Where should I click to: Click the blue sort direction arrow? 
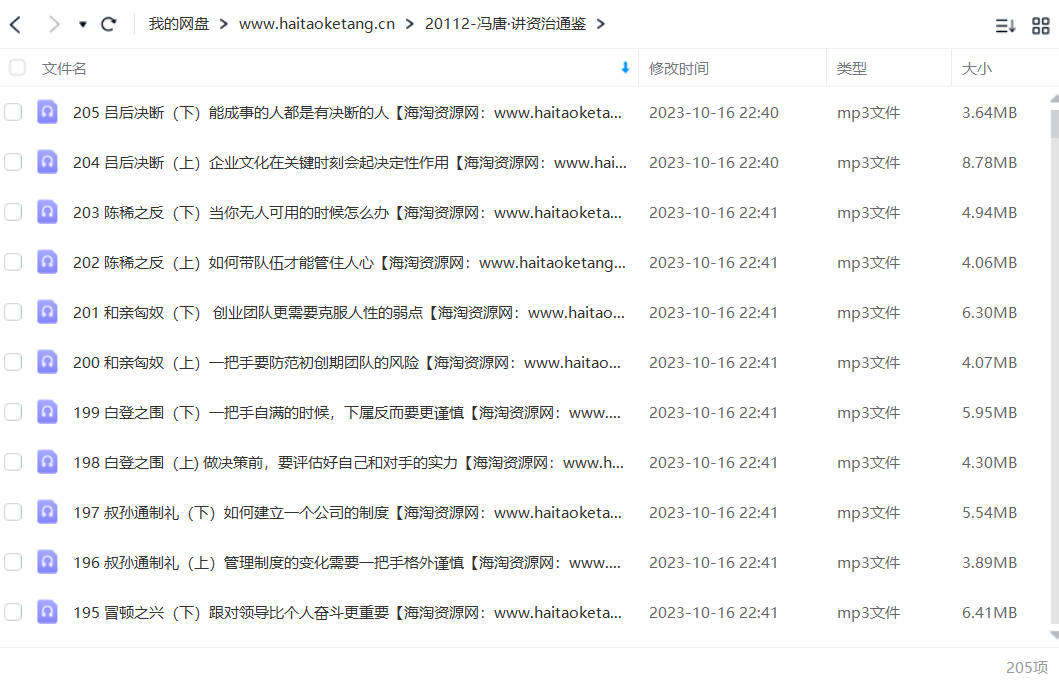(x=625, y=68)
